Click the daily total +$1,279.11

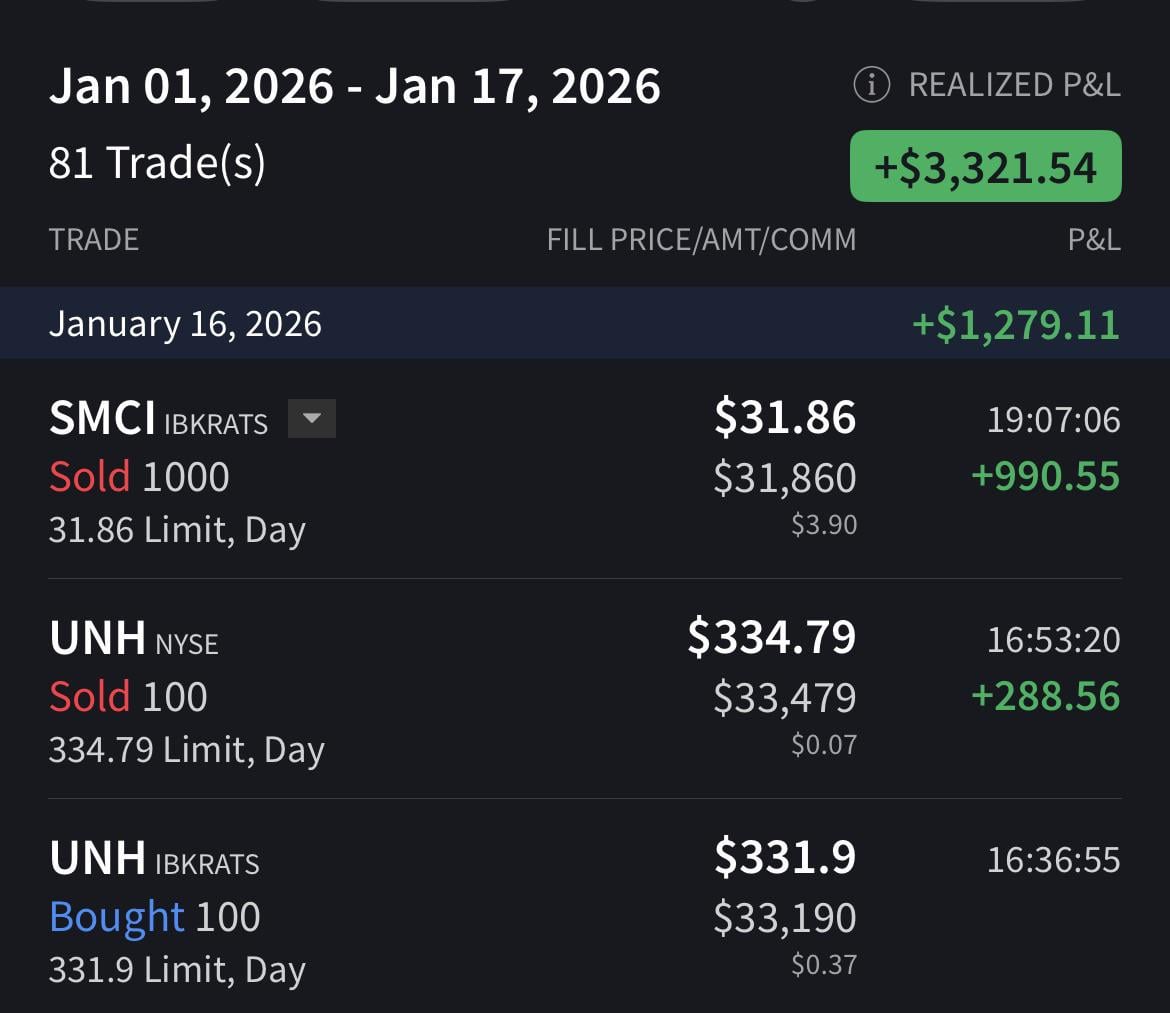pos(1015,324)
